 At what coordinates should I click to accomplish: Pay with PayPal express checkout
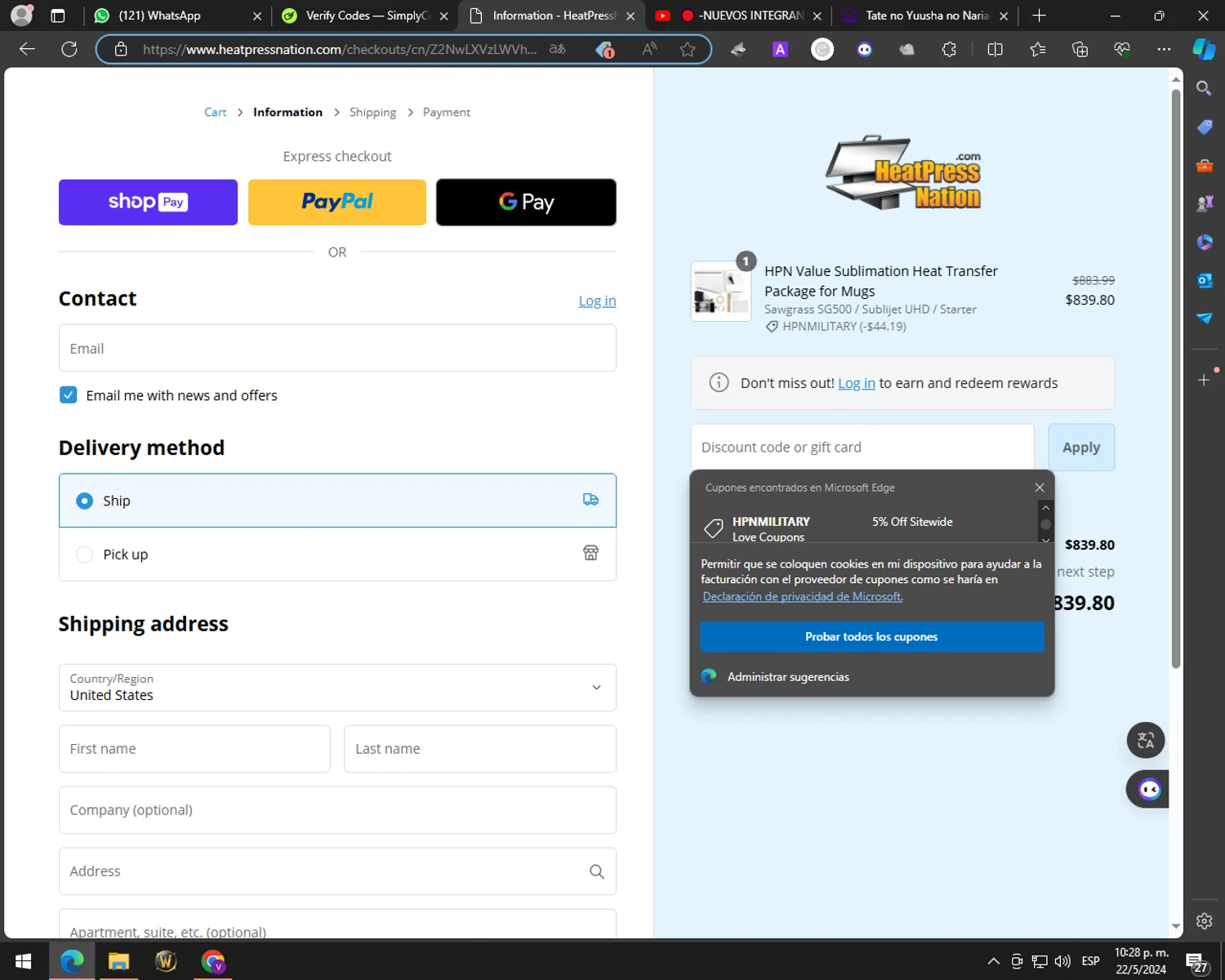coord(337,202)
